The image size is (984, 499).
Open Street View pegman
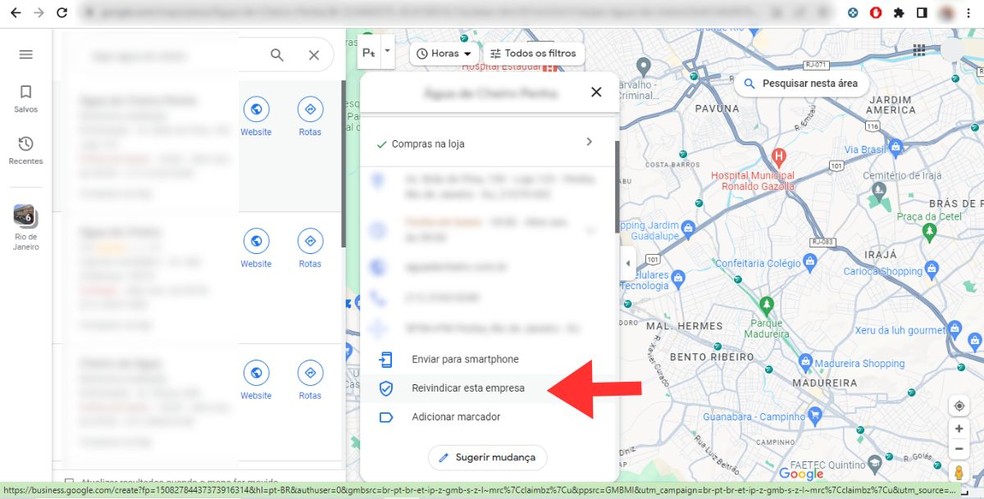coord(959,473)
